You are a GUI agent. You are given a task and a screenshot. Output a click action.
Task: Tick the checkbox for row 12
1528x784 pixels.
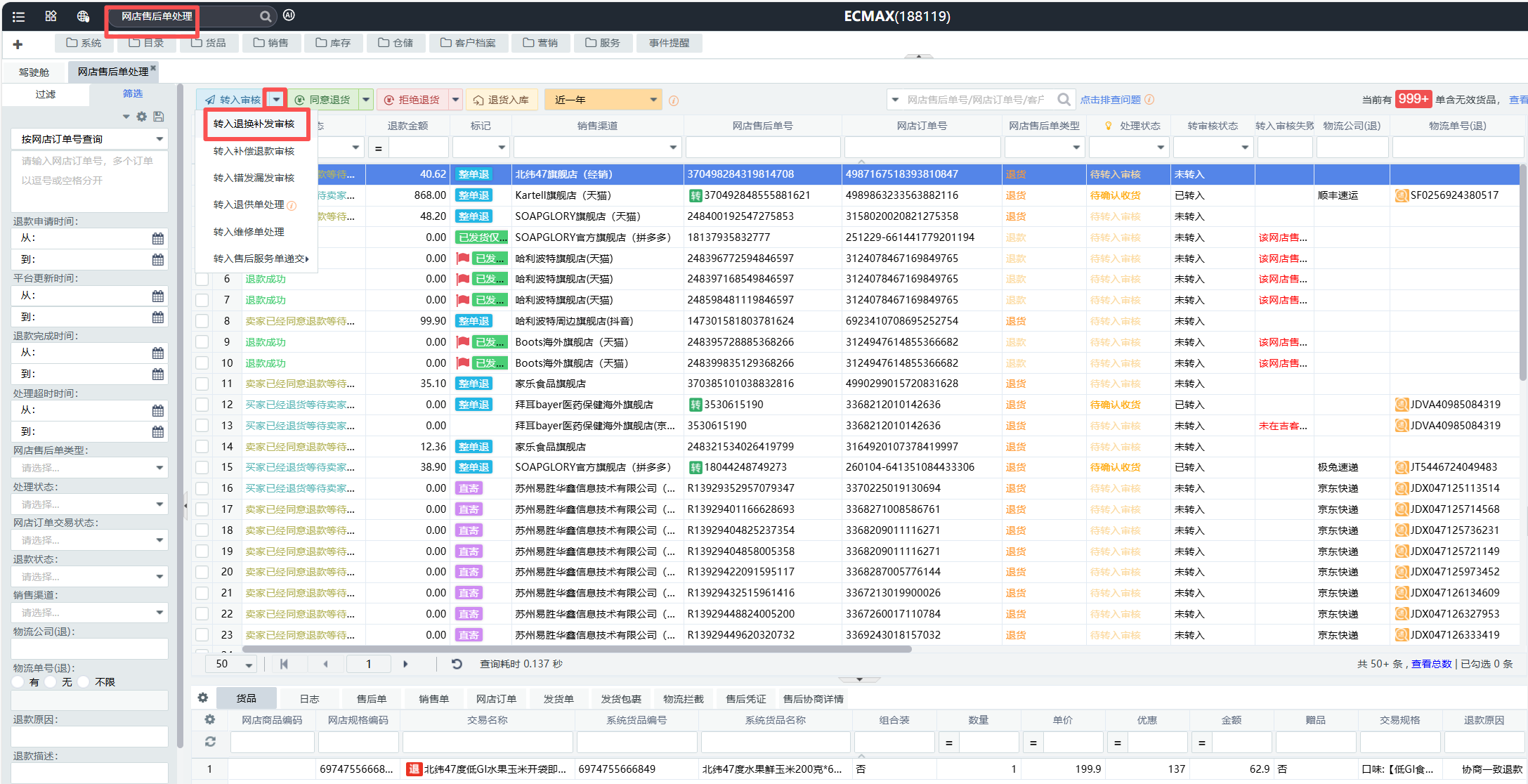(x=202, y=405)
